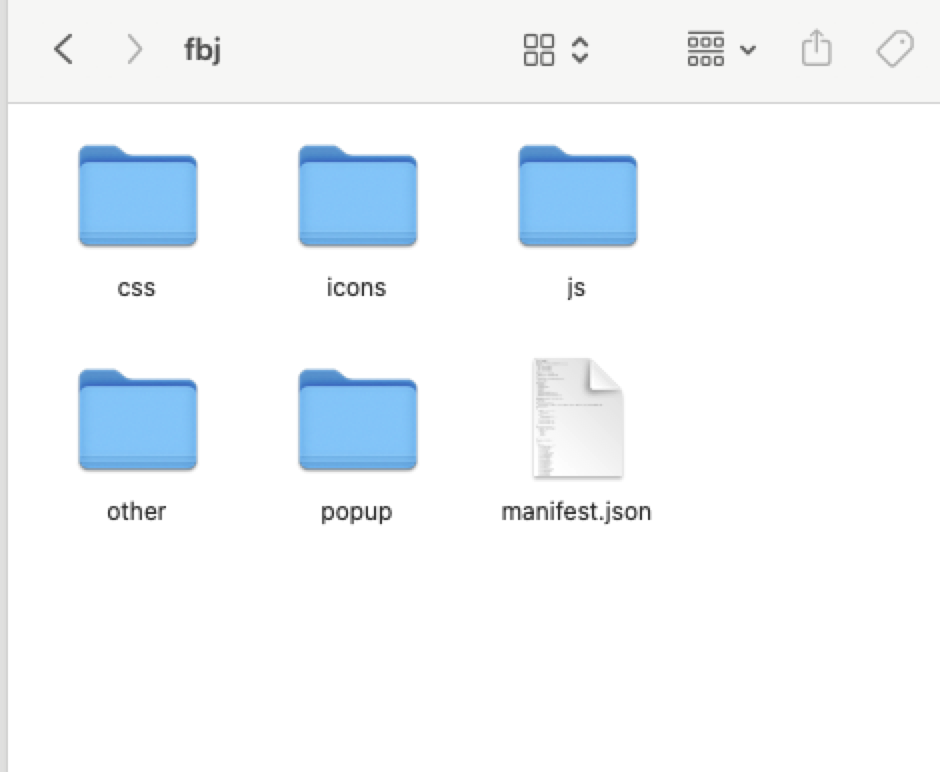Click the other folder name label
The width and height of the screenshot is (940, 772).
pos(136,512)
